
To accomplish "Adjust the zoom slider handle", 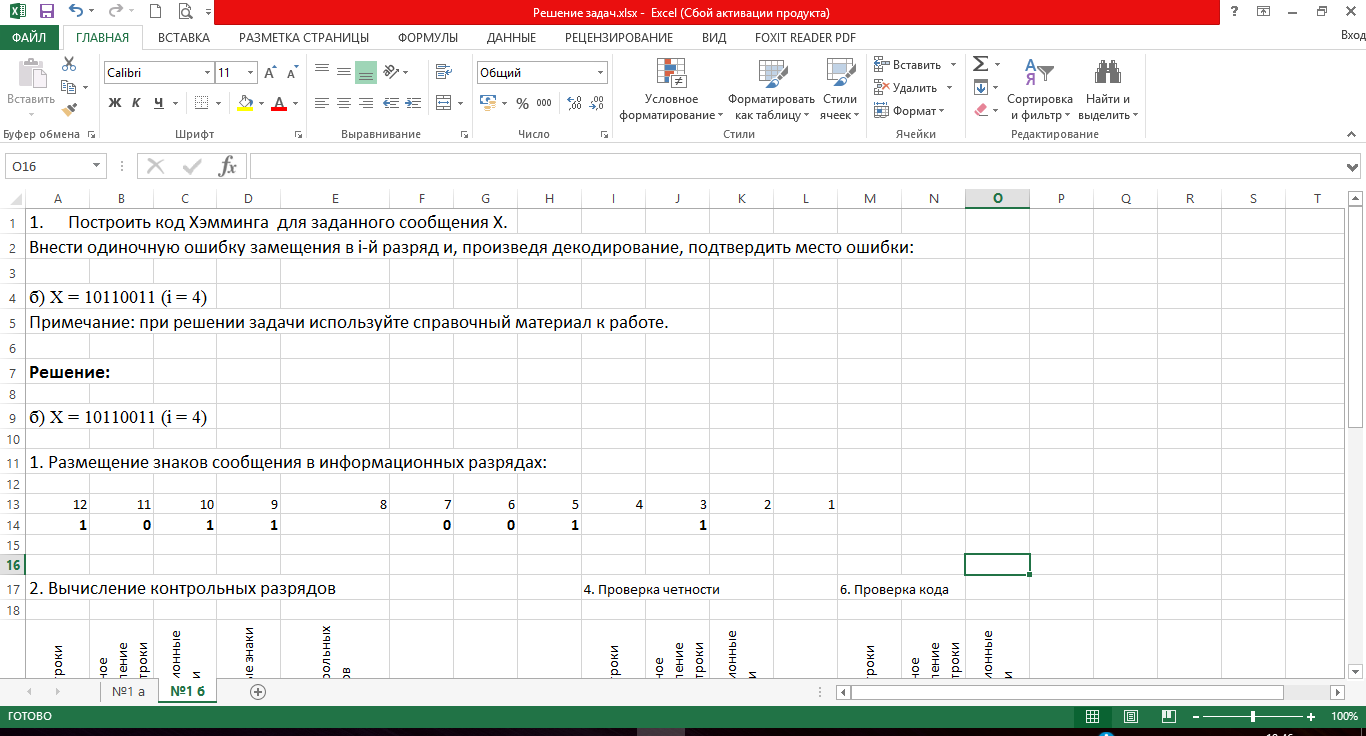I will (x=1253, y=717).
